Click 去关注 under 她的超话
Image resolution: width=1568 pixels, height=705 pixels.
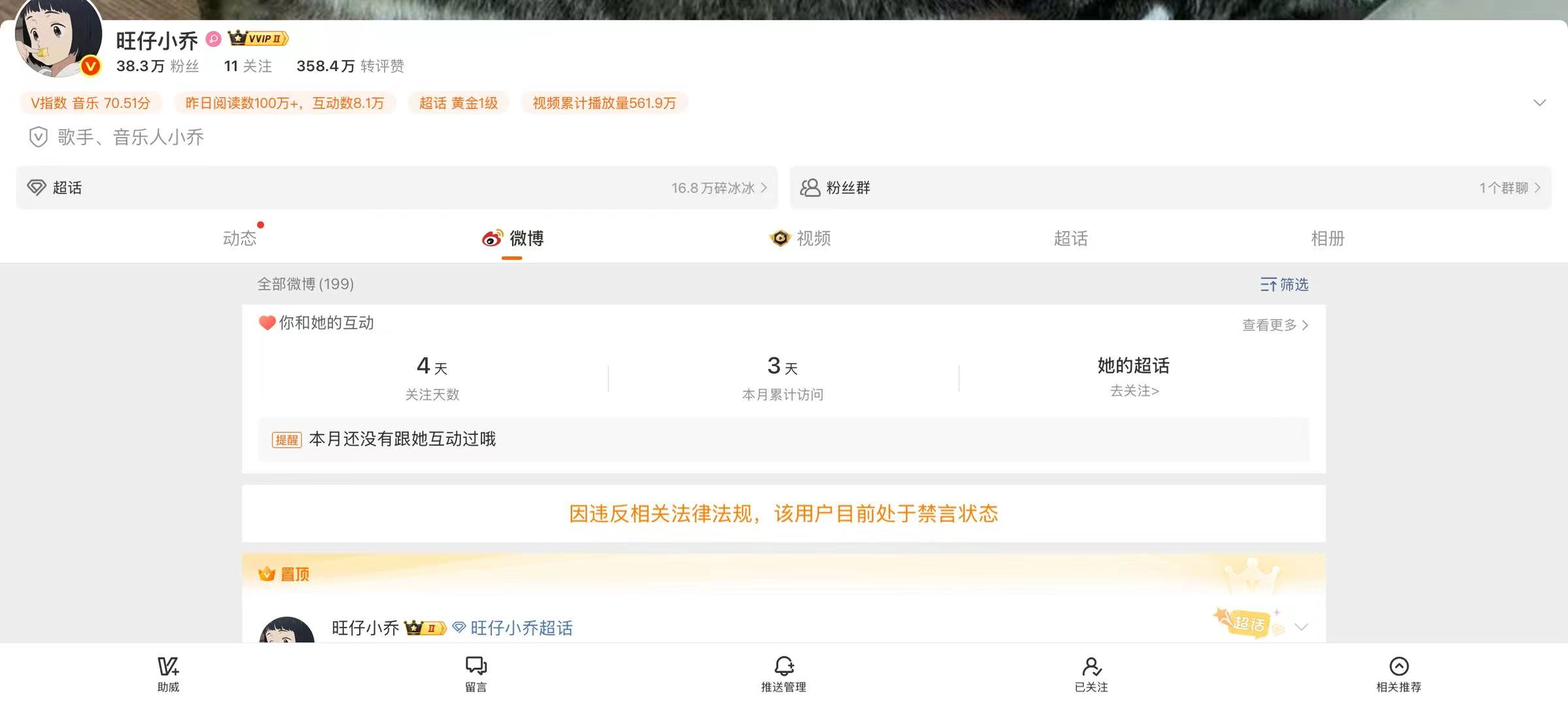(x=1134, y=391)
